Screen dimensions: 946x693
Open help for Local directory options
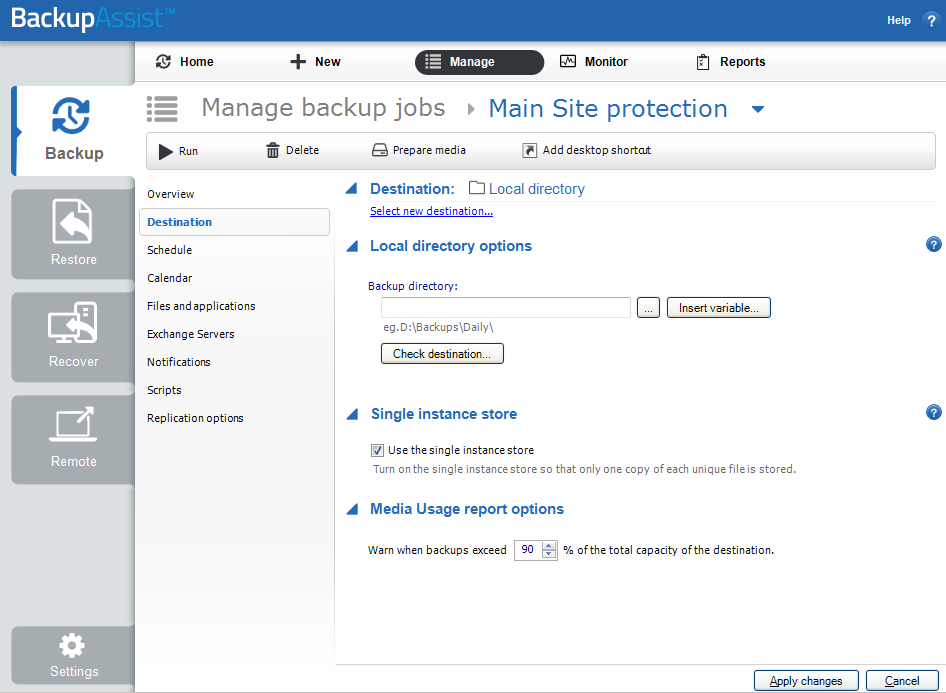(x=933, y=244)
